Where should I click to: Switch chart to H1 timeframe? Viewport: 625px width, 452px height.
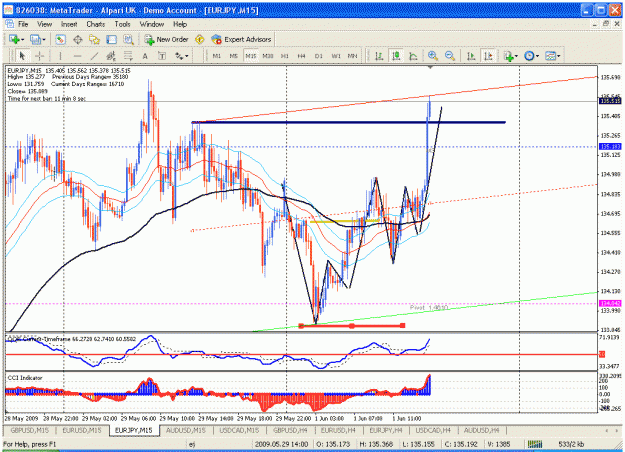point(285,56)
